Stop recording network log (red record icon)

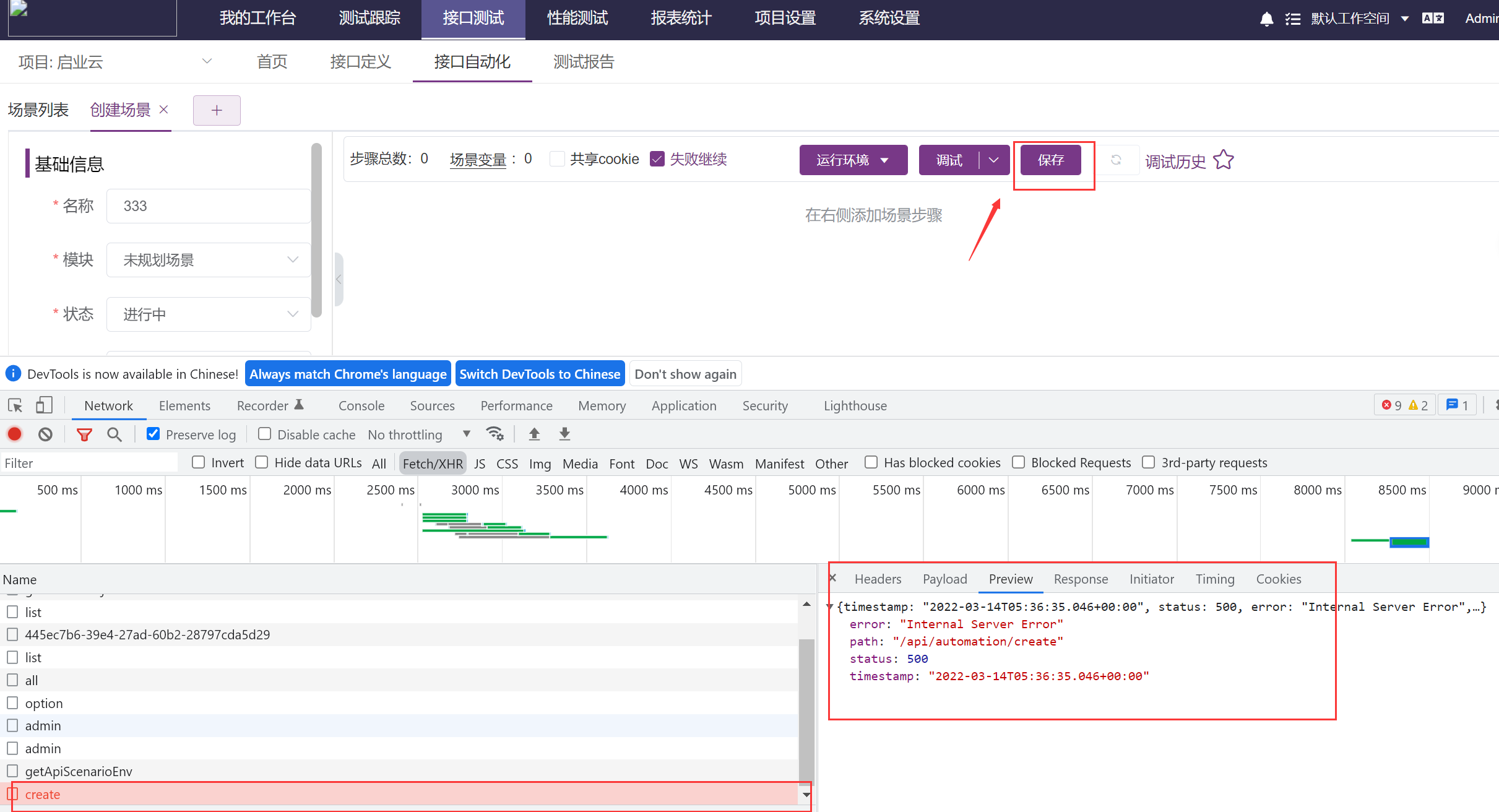pos(14,434)
